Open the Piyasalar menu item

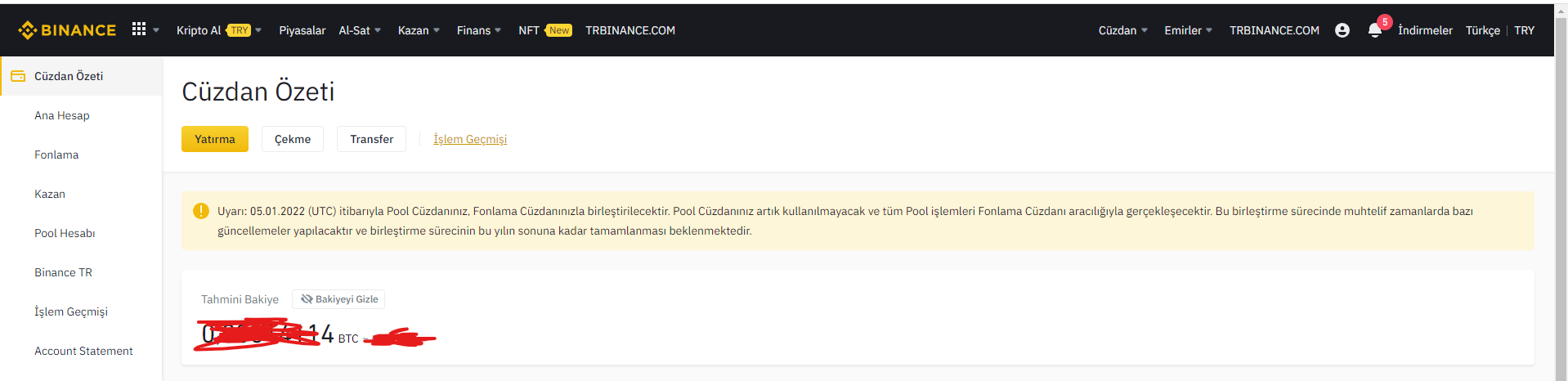point(302,30)
